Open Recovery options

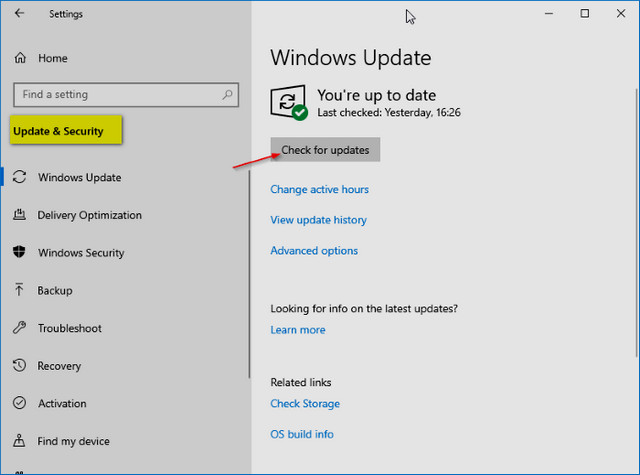click(x=59, y=366)
